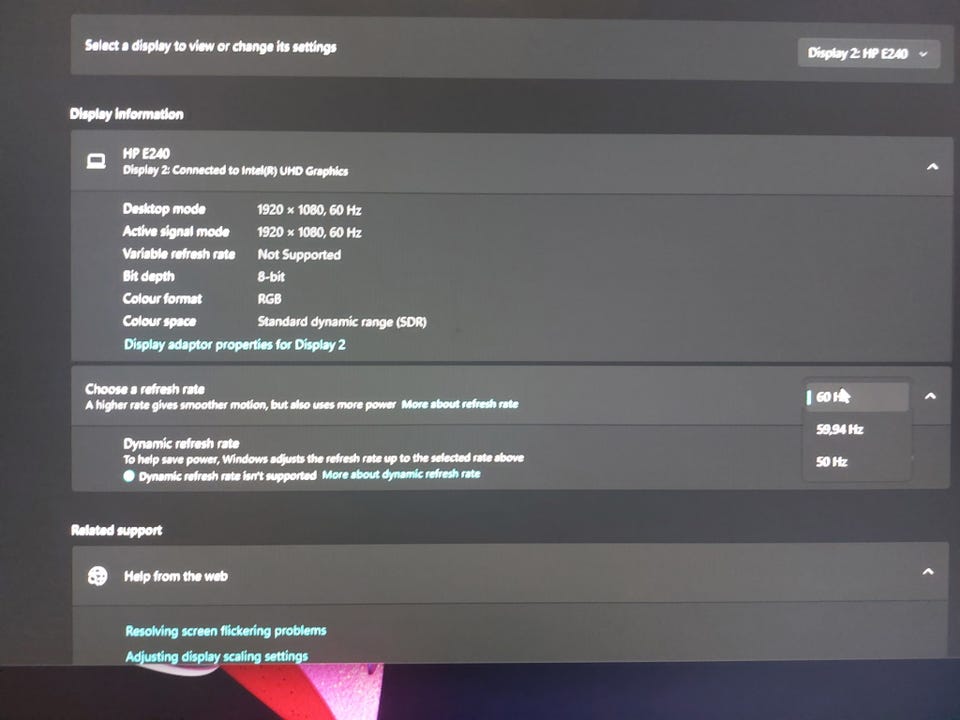Select the 59.94 Hz refresh rate option
The image size is (960, 720).
point(857,429)
